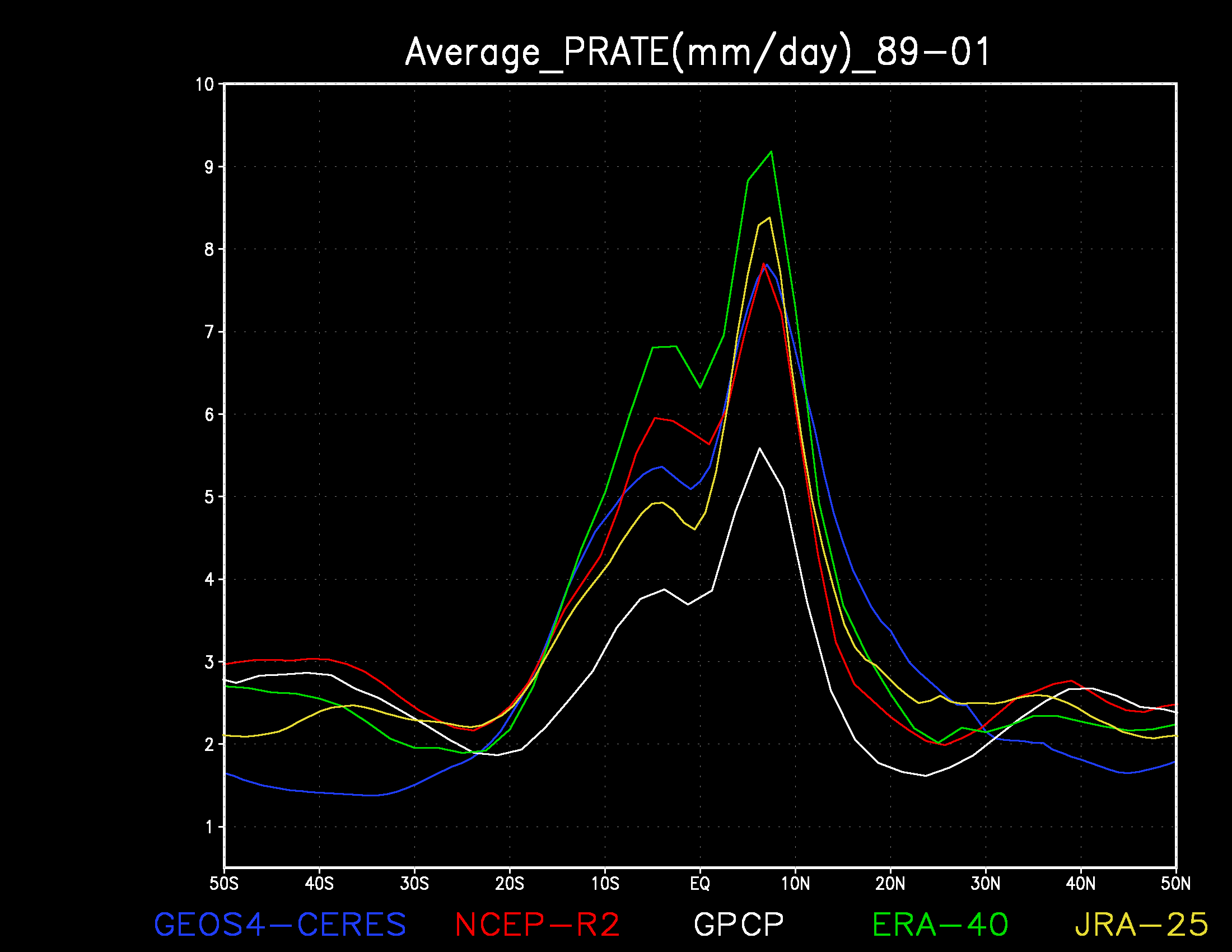This screenshot has width=1232, height=952.
Task: Click the green ERA-40 legend label
Action: click(940, 925)
